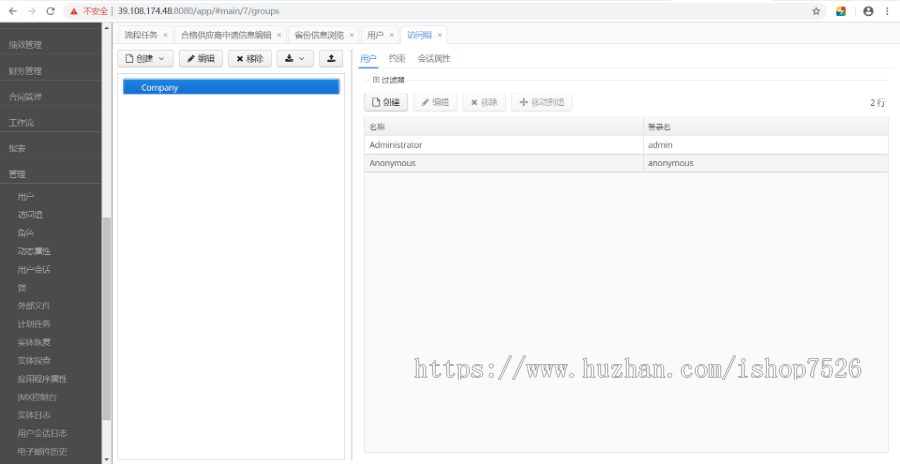Close the 省份信息浏览 tab
Image resolution: width=900 pixels, height=464 pixels.
tap(352, 35)
